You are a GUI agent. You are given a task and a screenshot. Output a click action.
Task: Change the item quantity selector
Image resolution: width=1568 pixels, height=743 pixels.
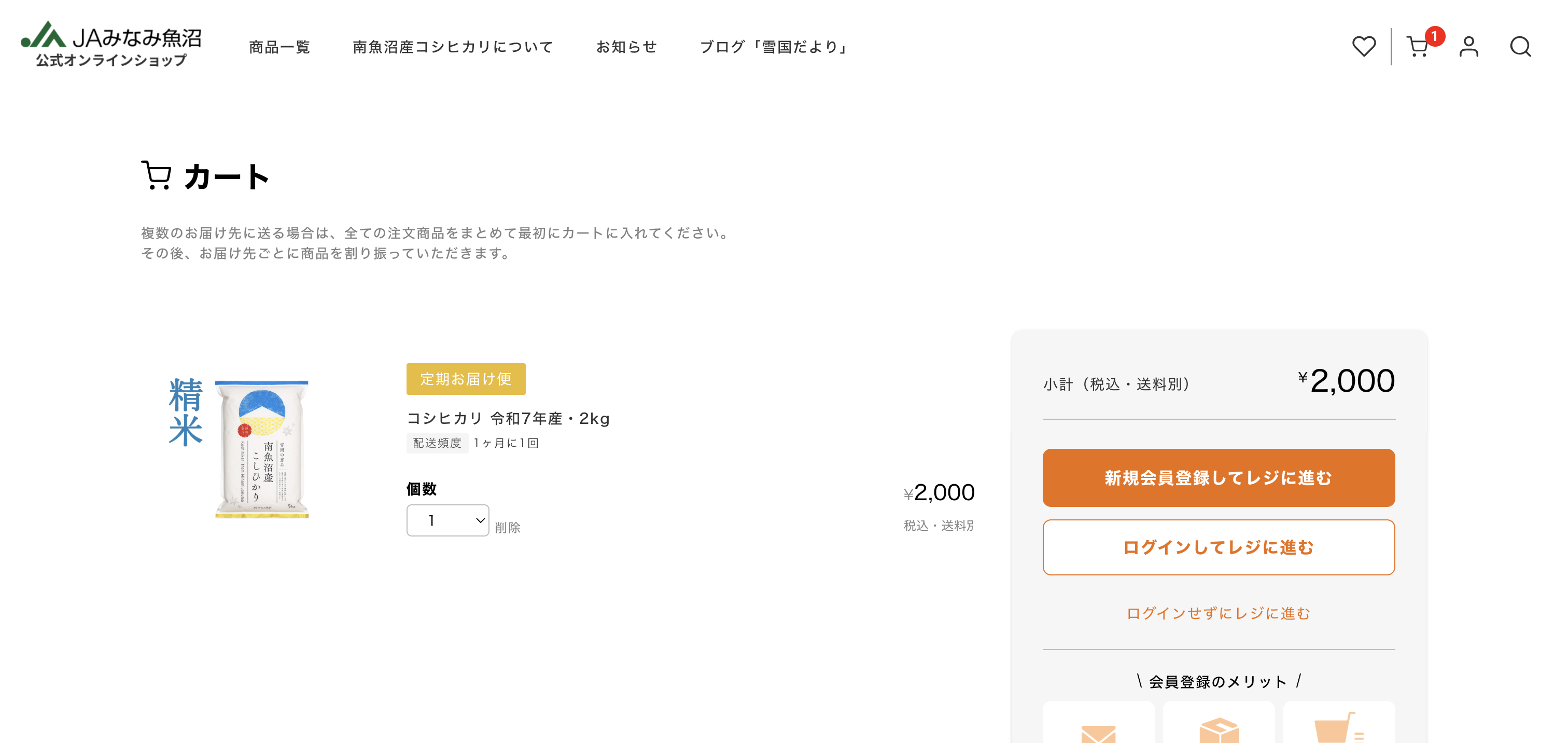click(447, 520)
